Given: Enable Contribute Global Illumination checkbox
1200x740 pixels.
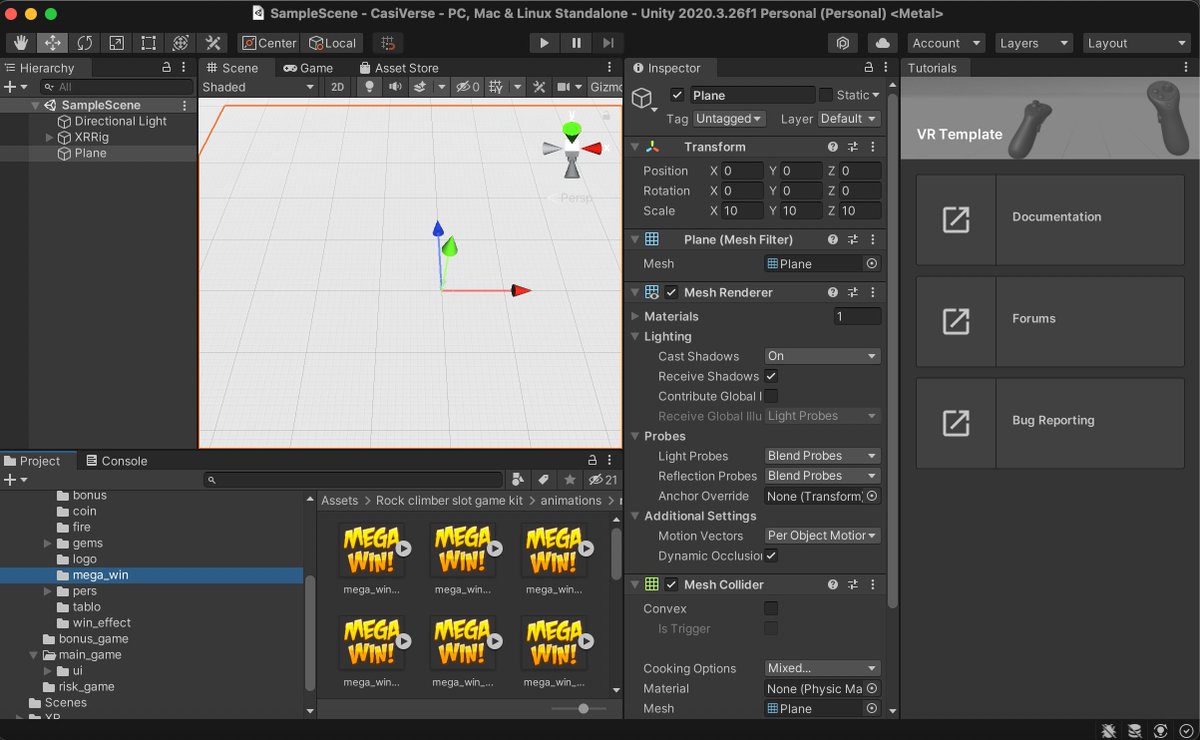Looking at the screenshot, I should click(771, 396).
